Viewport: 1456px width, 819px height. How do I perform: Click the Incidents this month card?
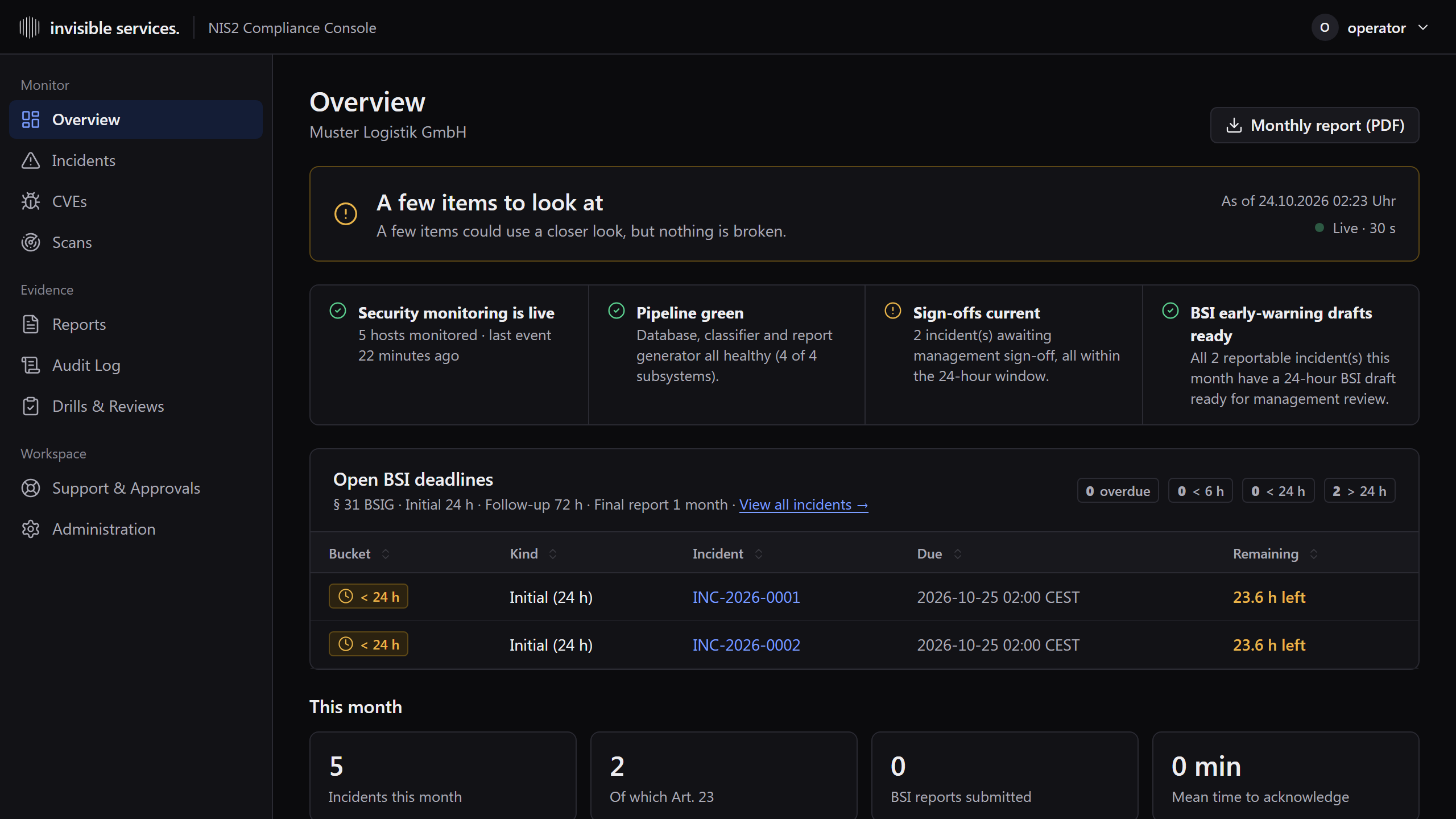click(x=443, y=776)
